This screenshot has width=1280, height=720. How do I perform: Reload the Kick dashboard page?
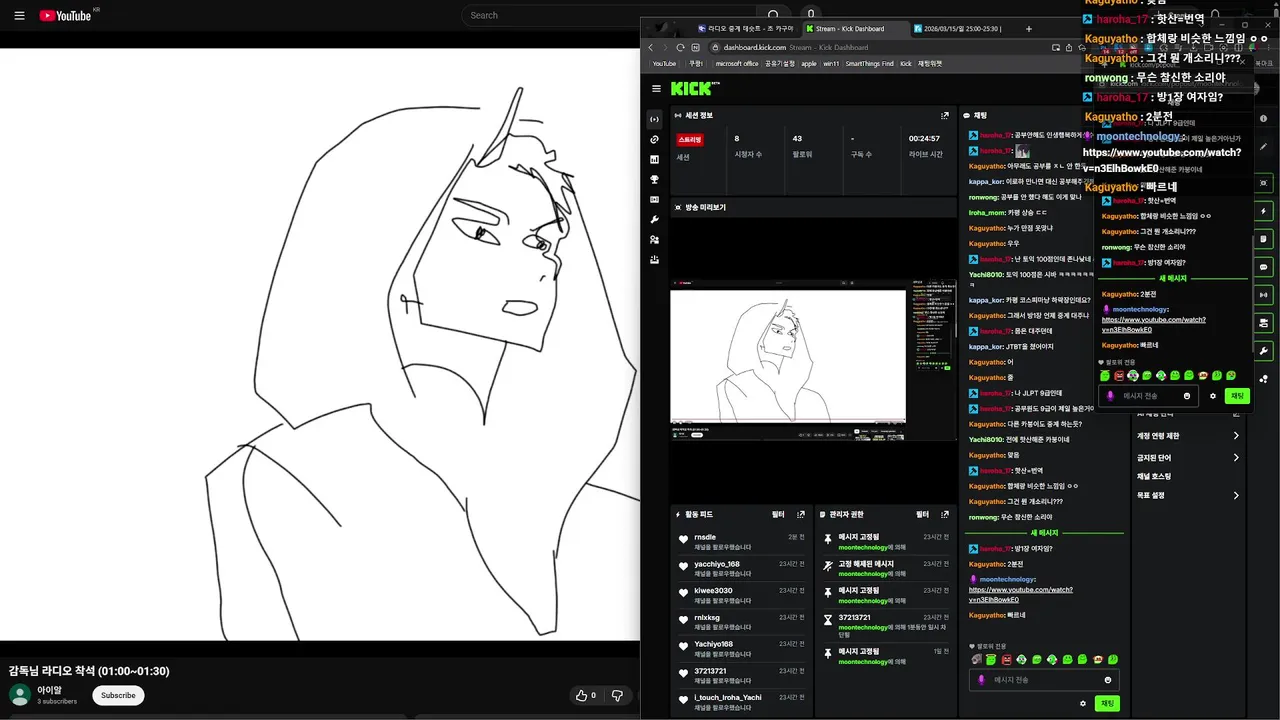[x=681, y=47]
